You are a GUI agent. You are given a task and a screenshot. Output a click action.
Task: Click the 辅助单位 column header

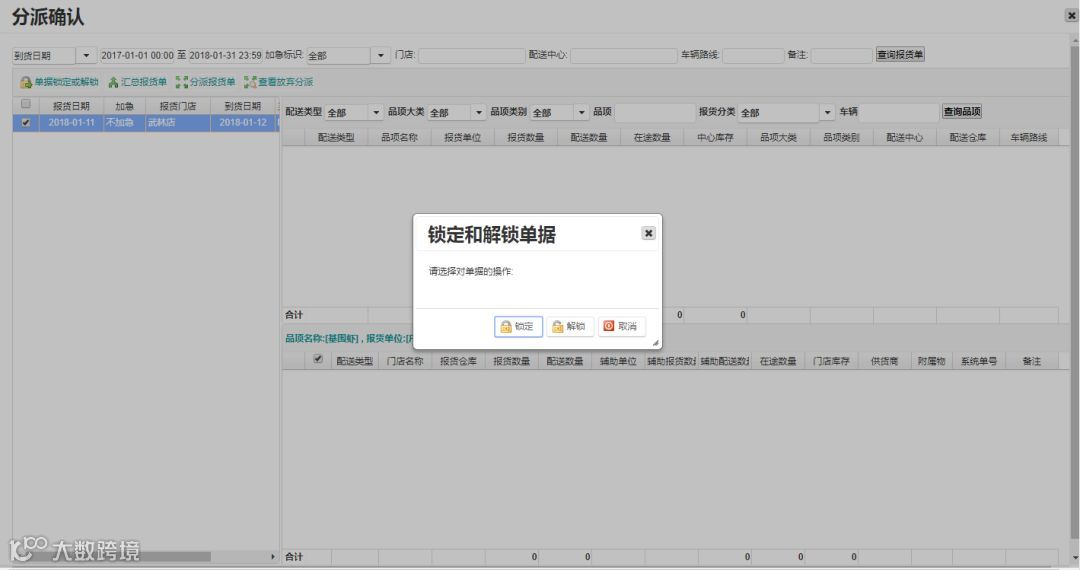coord(618,361)
